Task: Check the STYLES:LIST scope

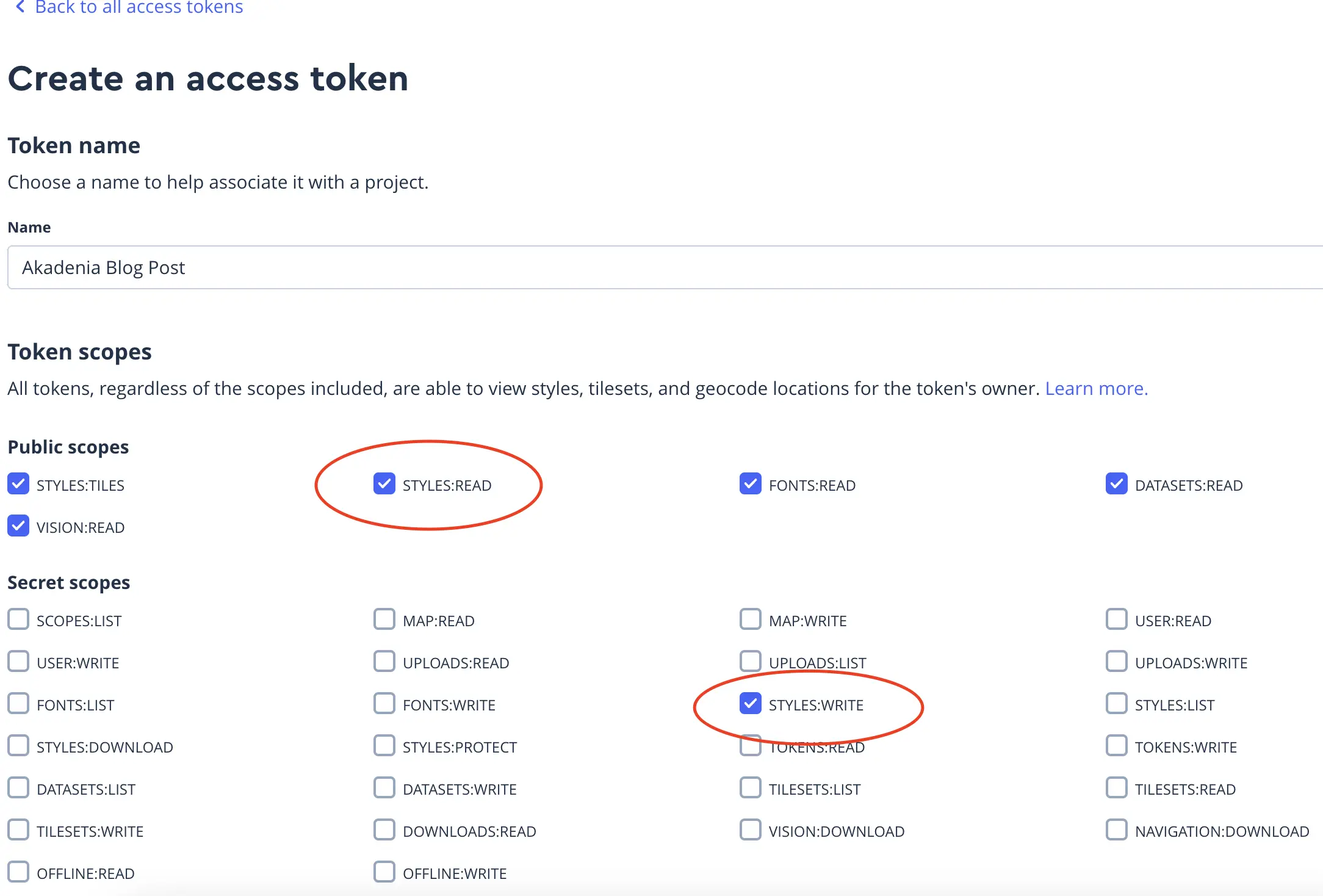Action: click(1117, 703)
